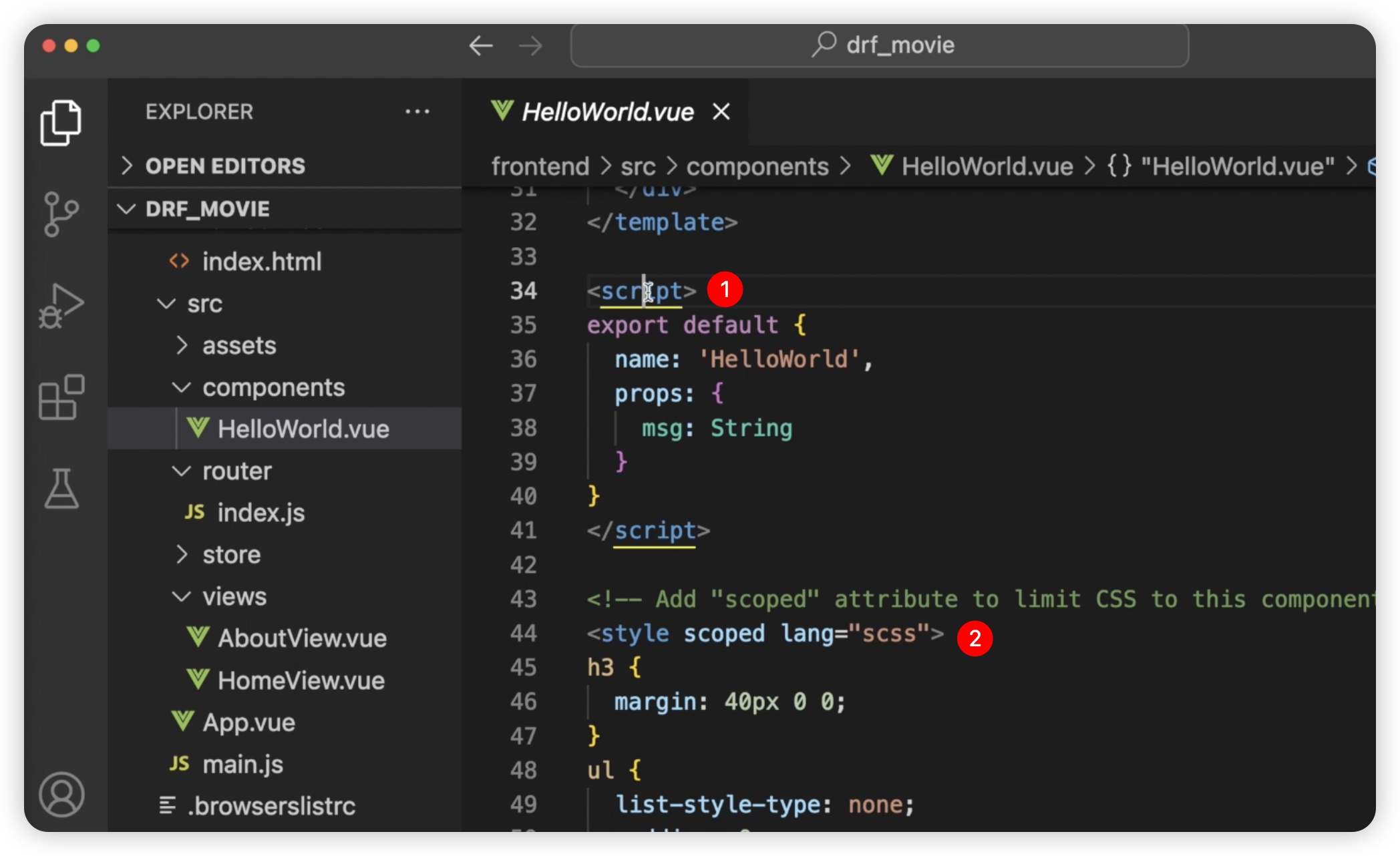Click the JS icon of router index.js
1400x856 pixels.
[194, 512]
